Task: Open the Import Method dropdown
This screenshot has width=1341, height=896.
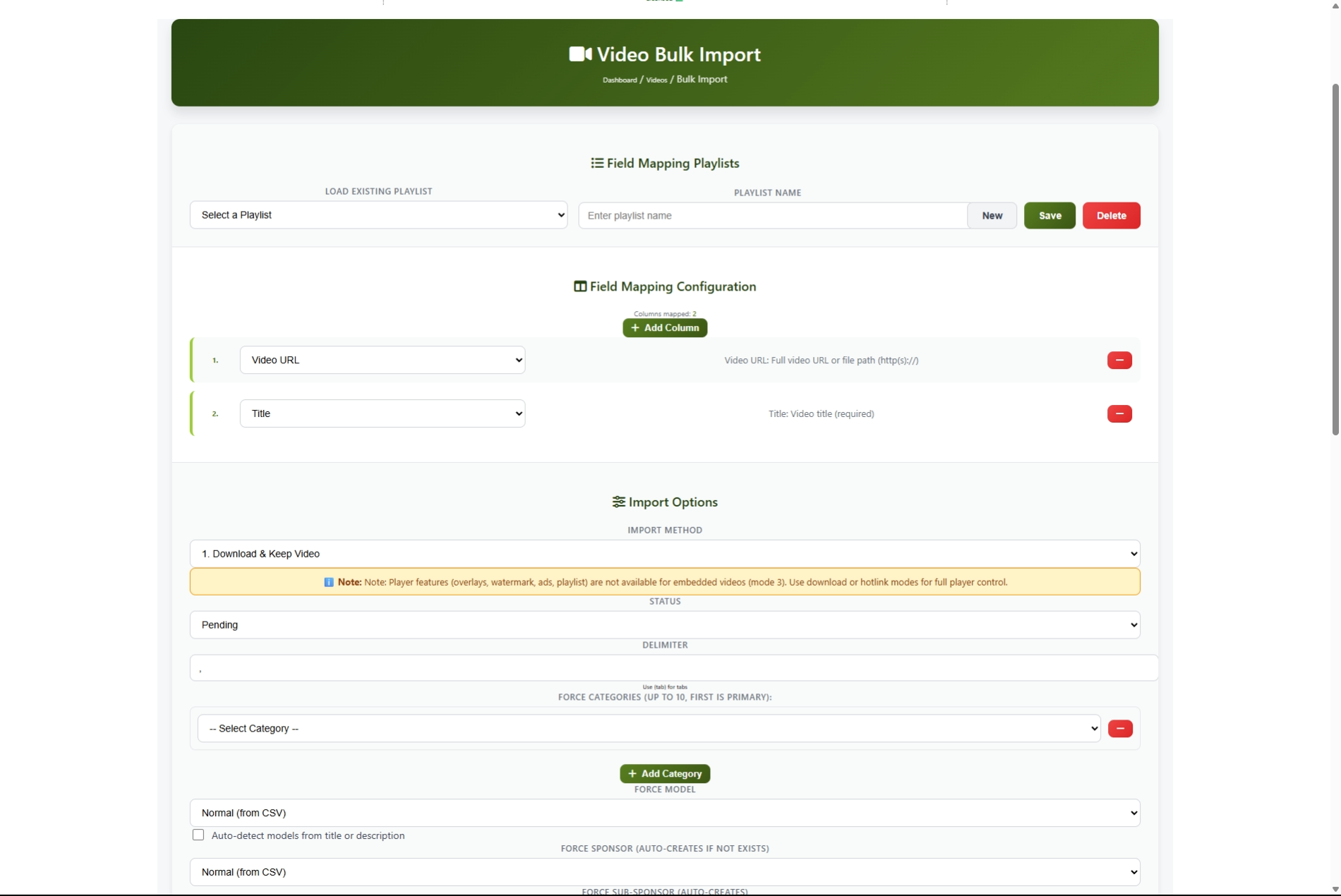Action: coord(664,553)
